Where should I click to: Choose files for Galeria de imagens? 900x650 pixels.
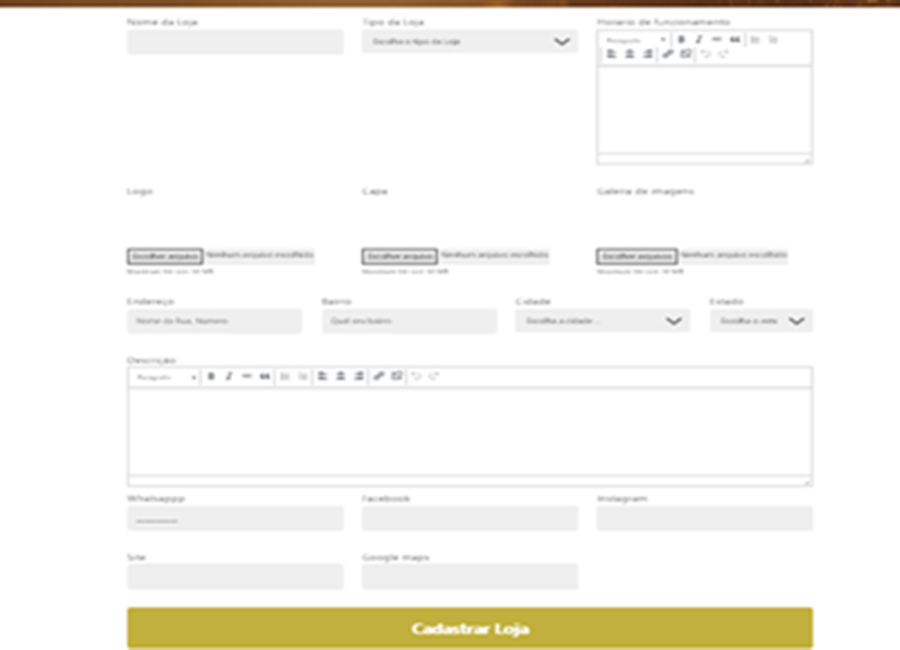(637, 256)
